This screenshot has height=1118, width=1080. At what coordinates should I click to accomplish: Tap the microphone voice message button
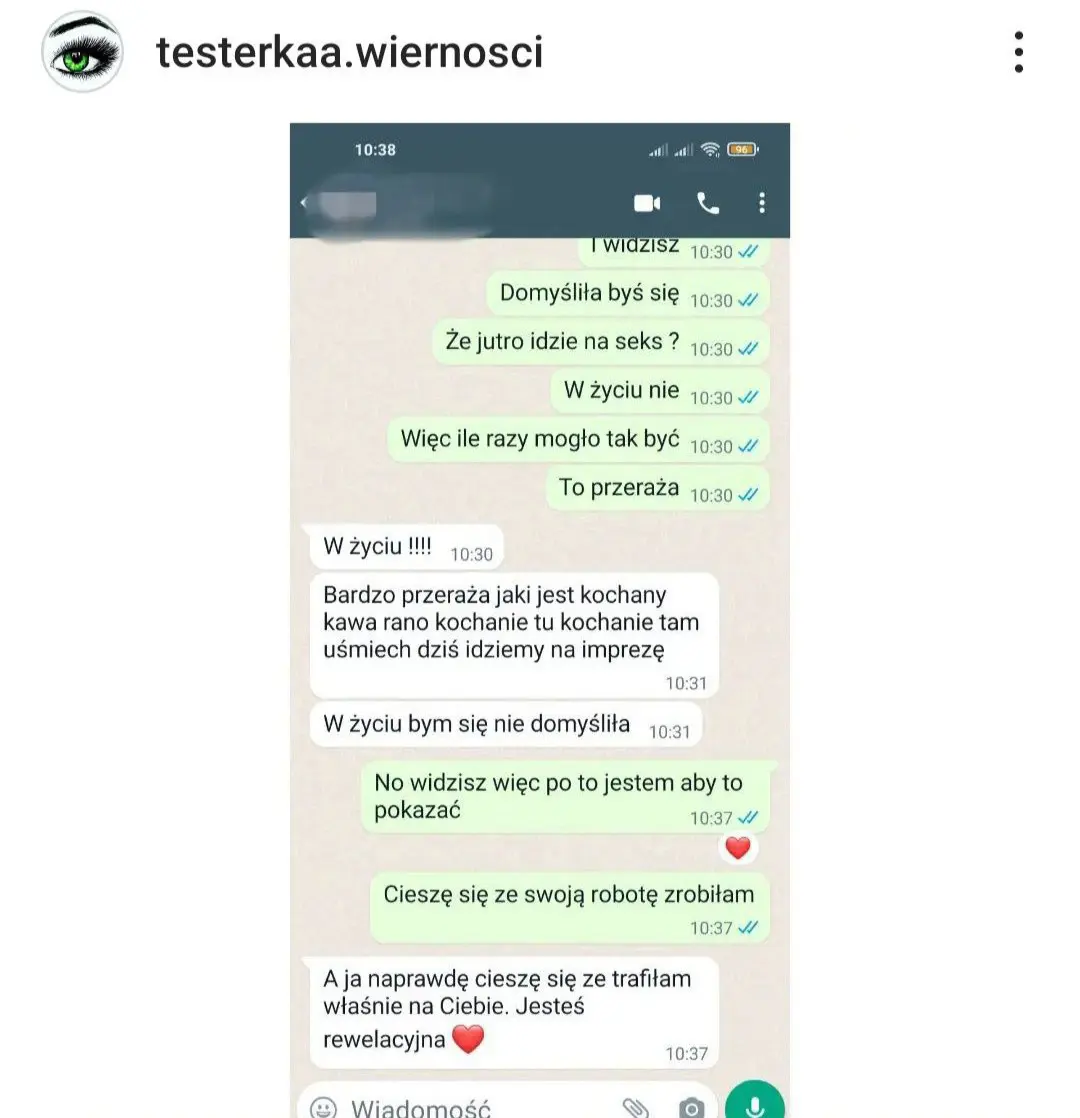755,1101
